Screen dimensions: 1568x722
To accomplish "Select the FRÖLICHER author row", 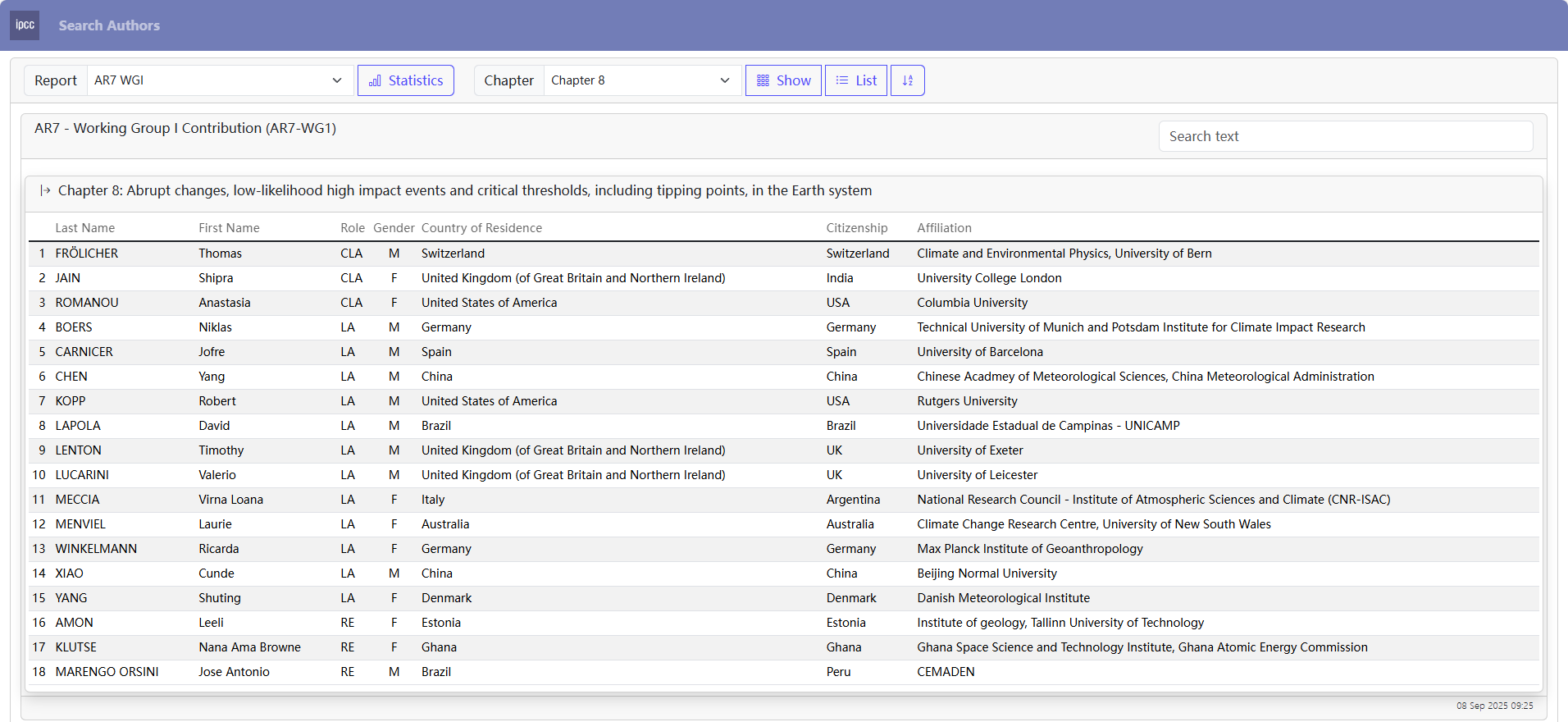I will [x=86, y=254].
